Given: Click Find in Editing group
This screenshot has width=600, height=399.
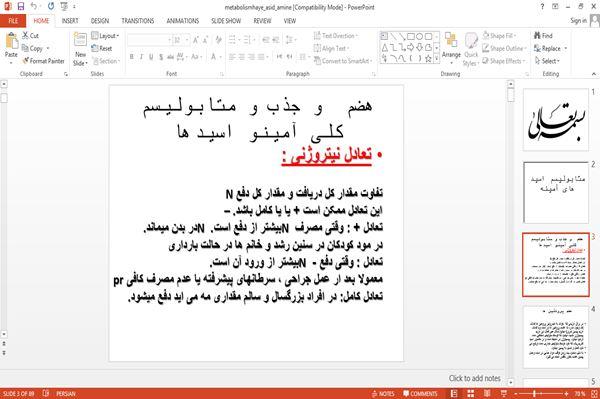Looking at the screenshot, I should [543, 36].
